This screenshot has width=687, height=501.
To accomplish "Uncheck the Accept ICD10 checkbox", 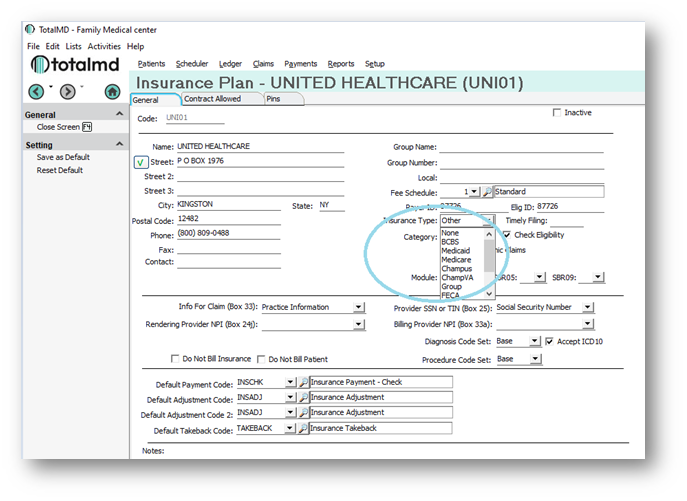I will (x=549, y=341).
